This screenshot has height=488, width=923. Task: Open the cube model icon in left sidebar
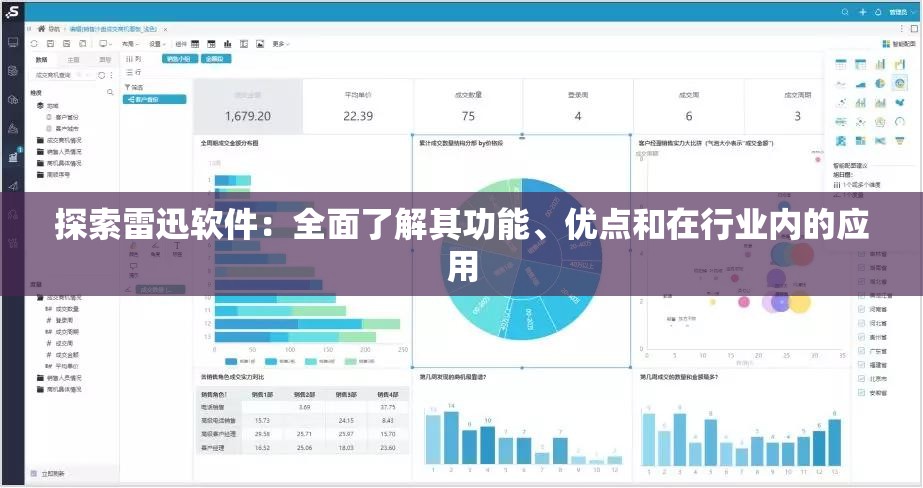(x=12, y=99)
